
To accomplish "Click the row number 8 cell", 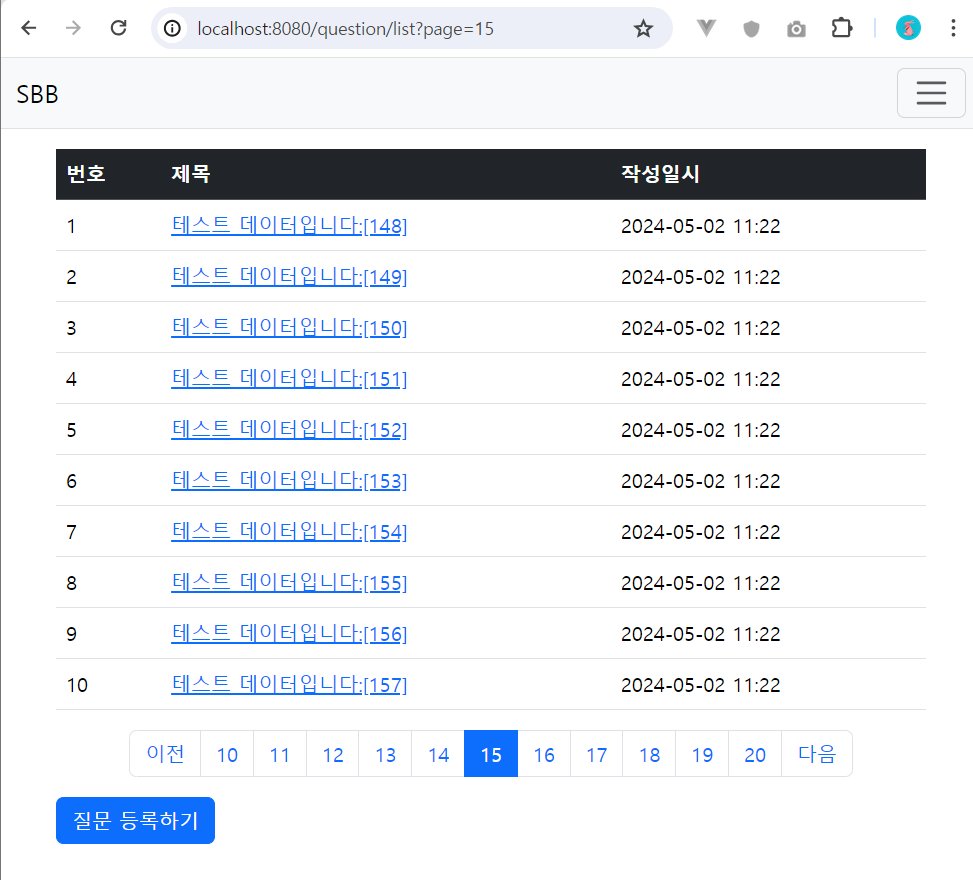I will point(71,583).
